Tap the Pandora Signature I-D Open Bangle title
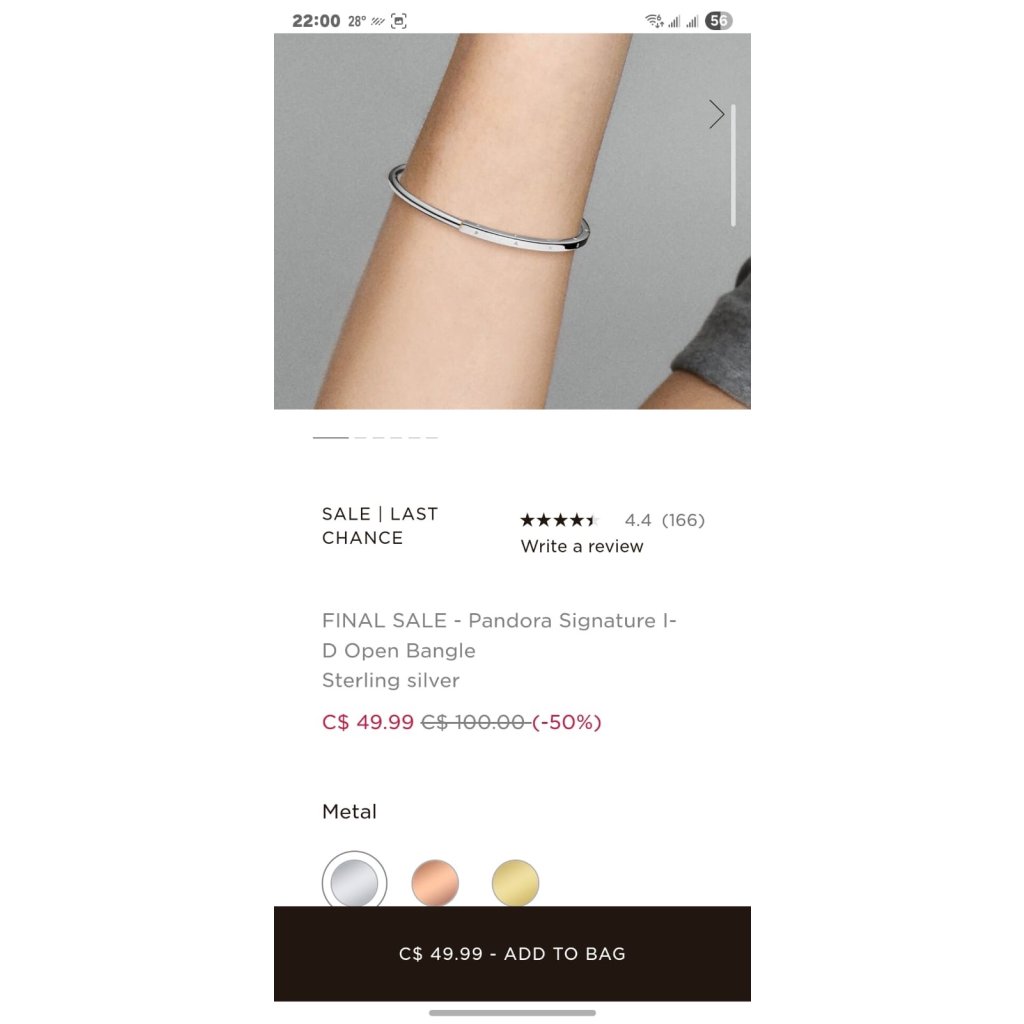The width and height of the screenshot is (1024, 1024). tap(499, 635)
